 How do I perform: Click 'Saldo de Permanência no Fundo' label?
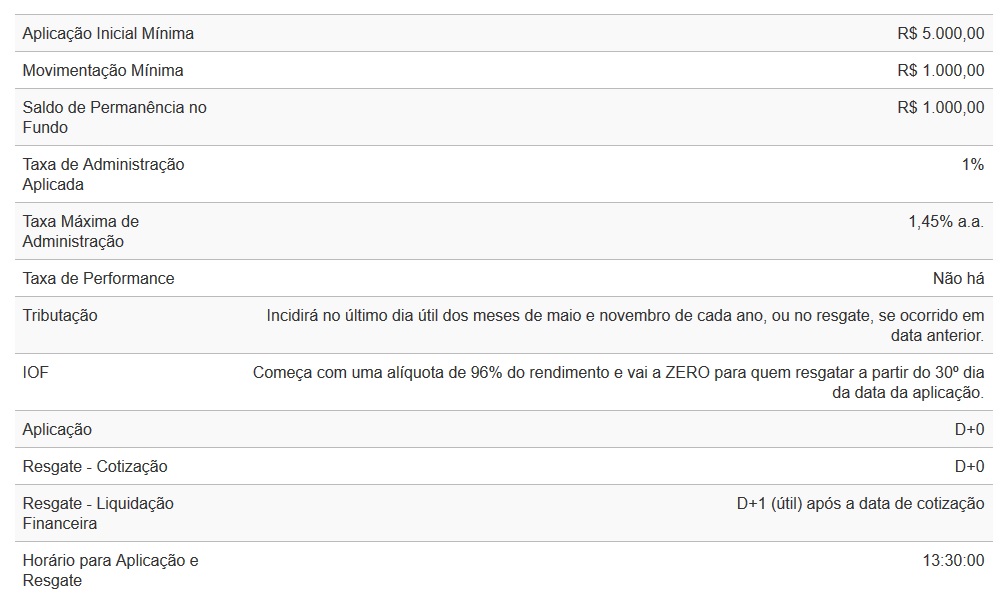pyautogui.click(x=114, y=117)
